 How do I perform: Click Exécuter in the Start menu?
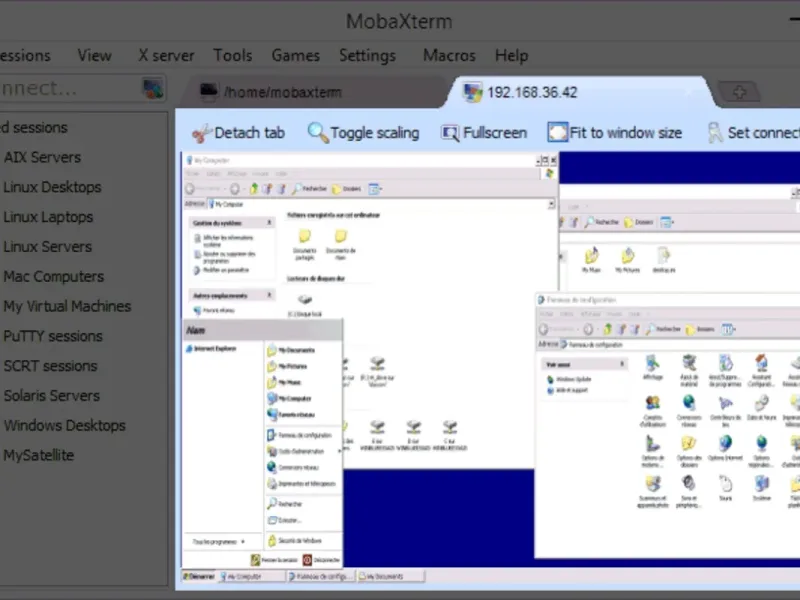click(x=285, y=520)
